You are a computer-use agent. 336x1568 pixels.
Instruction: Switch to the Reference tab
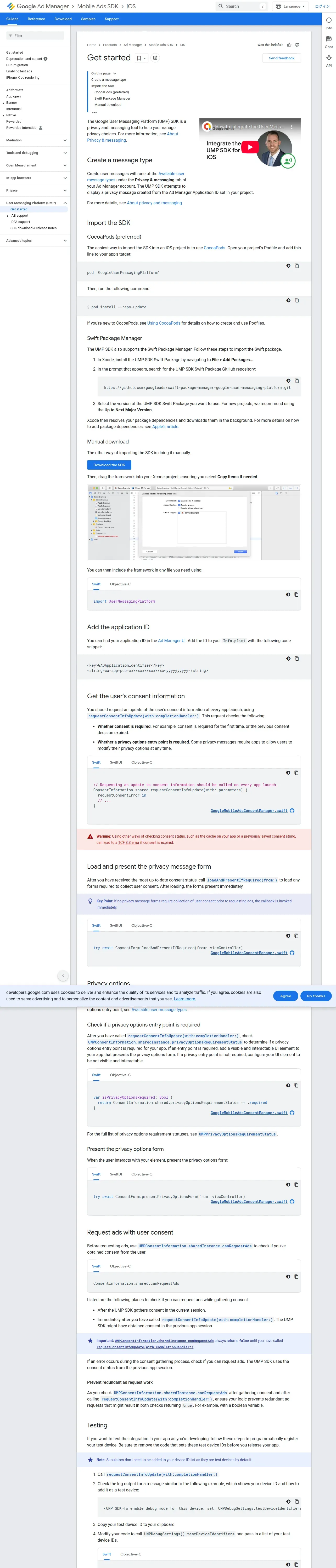37,19
